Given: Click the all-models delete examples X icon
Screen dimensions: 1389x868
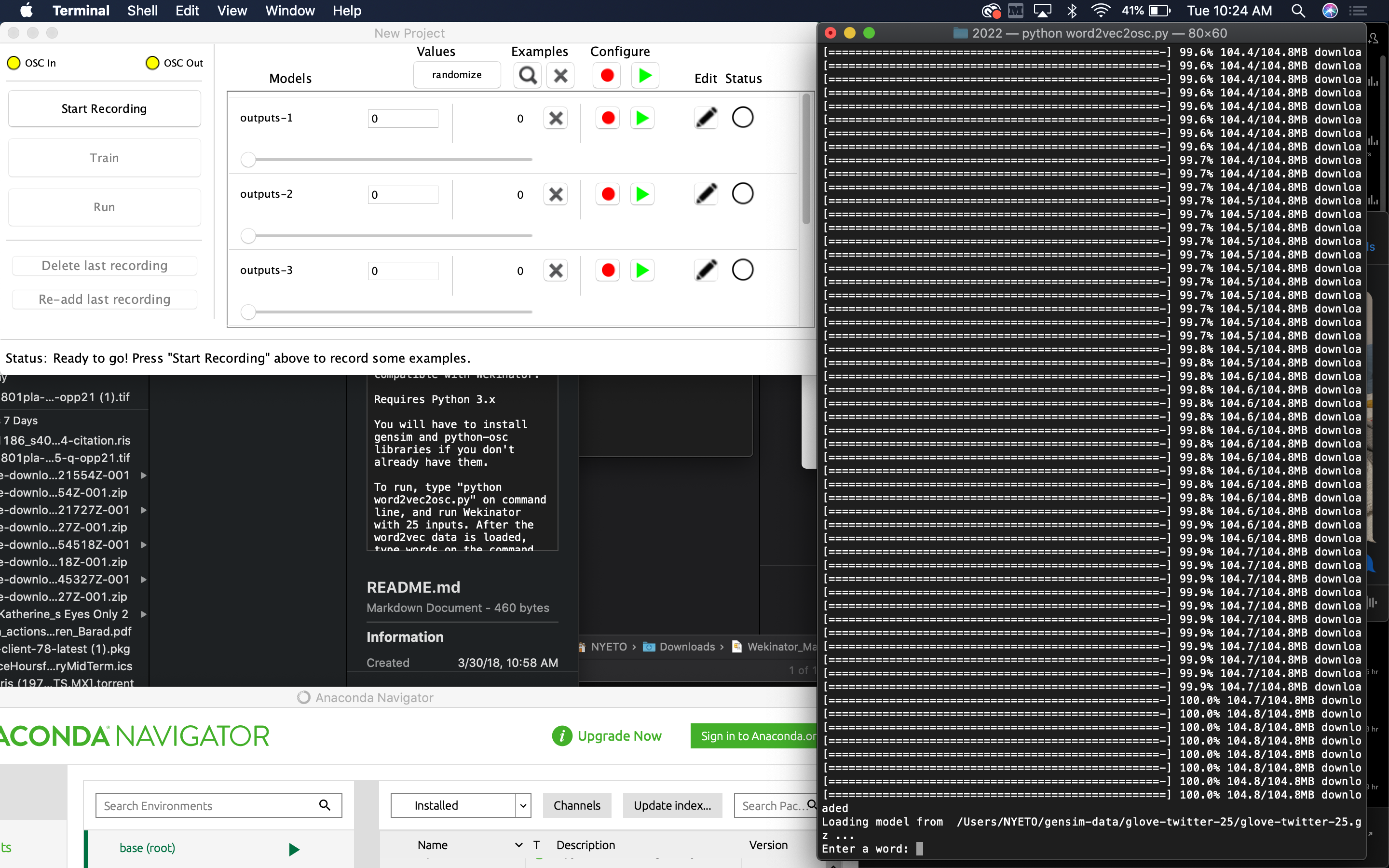Looking at the screenshot, I should (560, 75).
